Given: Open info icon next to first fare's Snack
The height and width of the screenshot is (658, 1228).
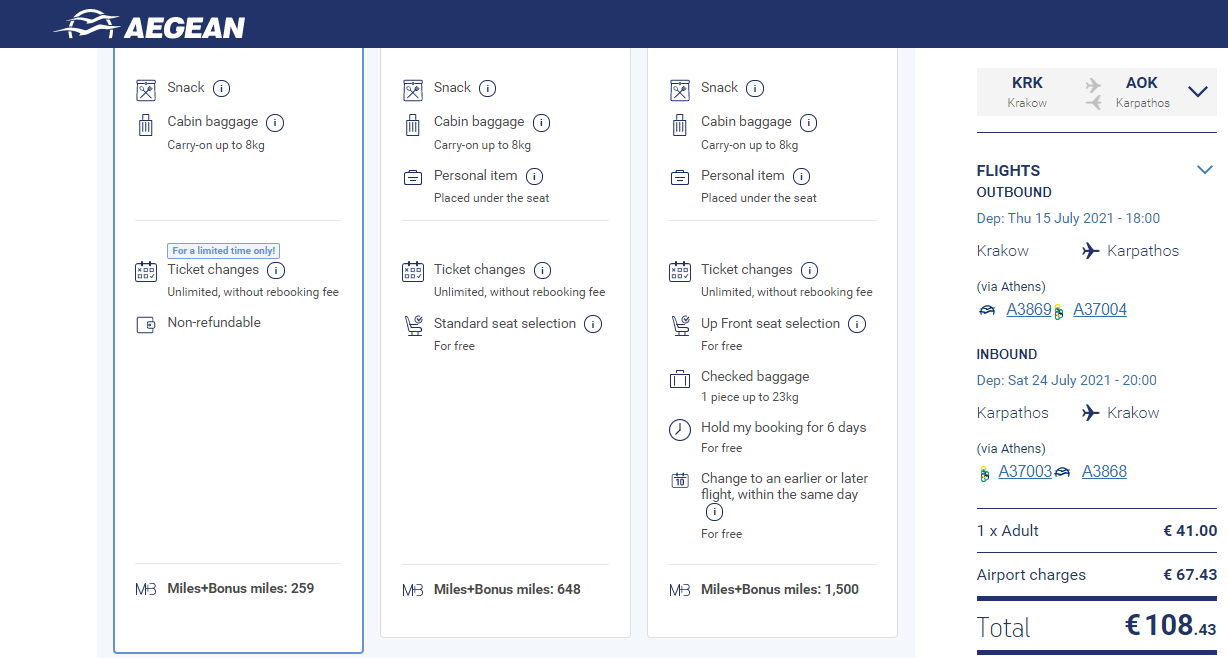Looking at the screenshot, I should pos(222,88).
